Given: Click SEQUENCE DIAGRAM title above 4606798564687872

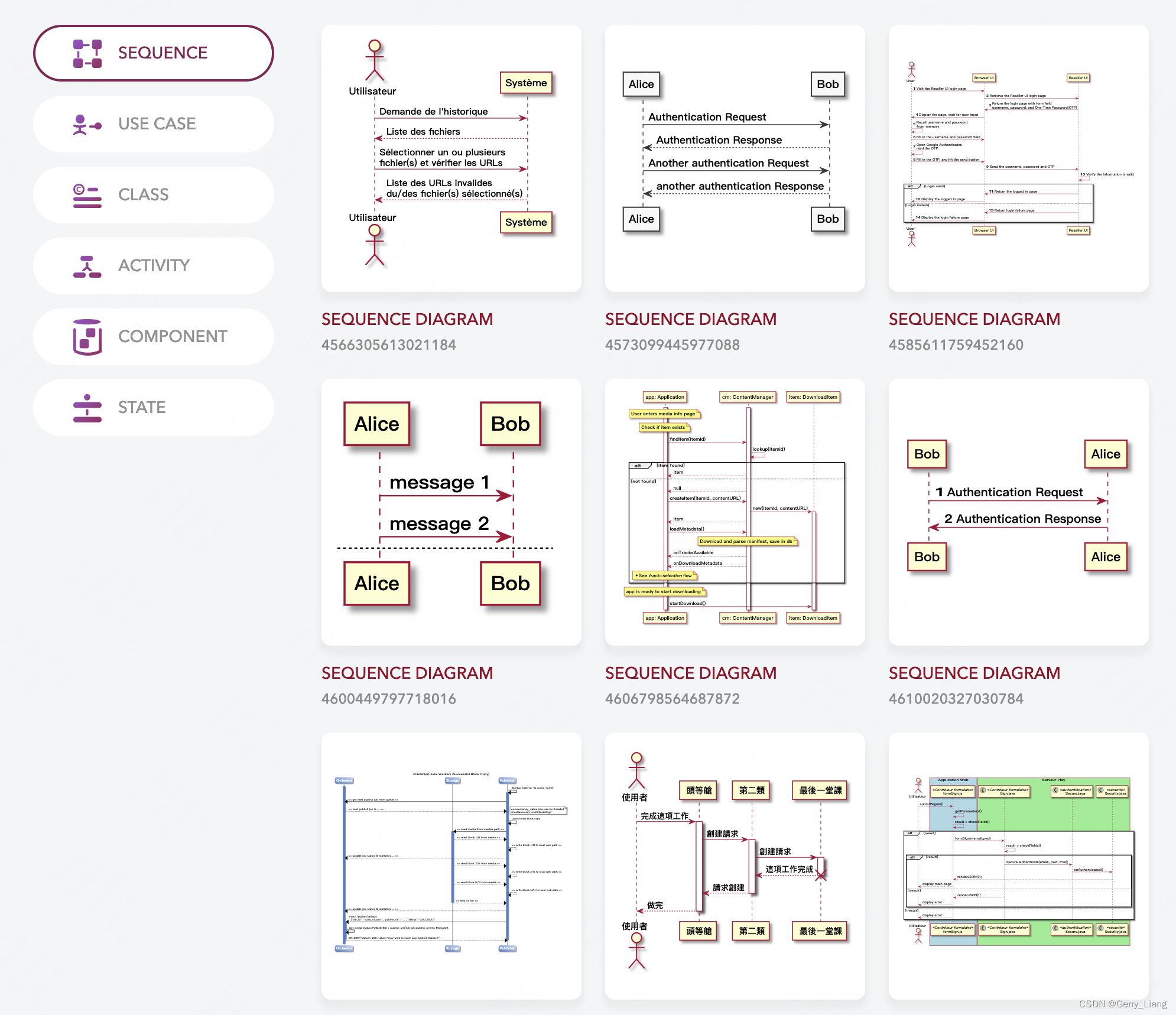Looking at the screenshot, I should coord(690,673).
